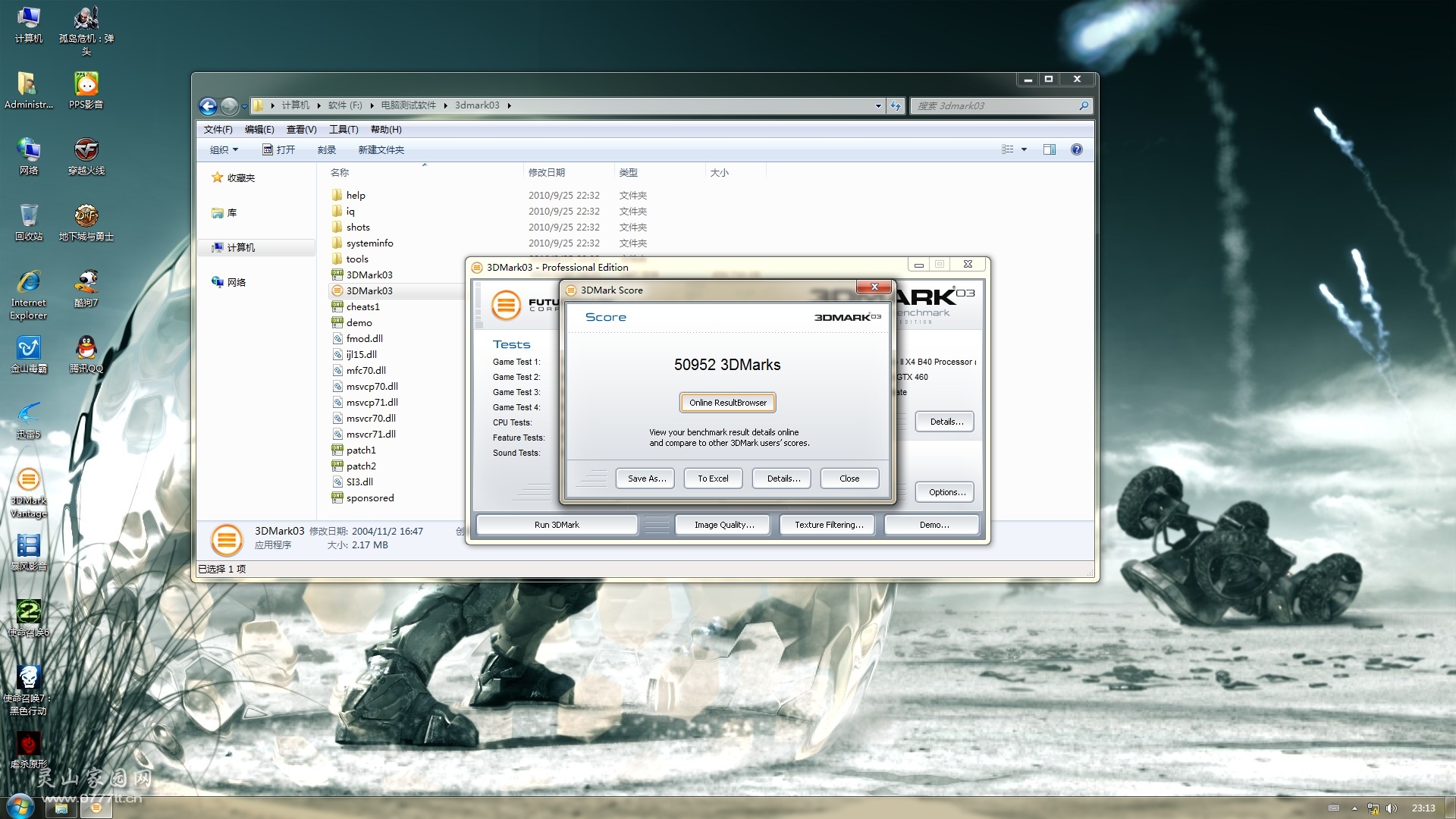Click the Image Quality... button
Image resolution: width=1456 pixels, height=819 pixels.
pos(723,525)
